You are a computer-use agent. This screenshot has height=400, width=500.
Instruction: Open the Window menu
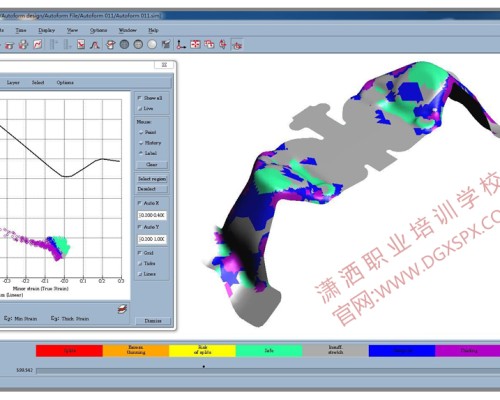pyautogui.click(x=128, y=30)
